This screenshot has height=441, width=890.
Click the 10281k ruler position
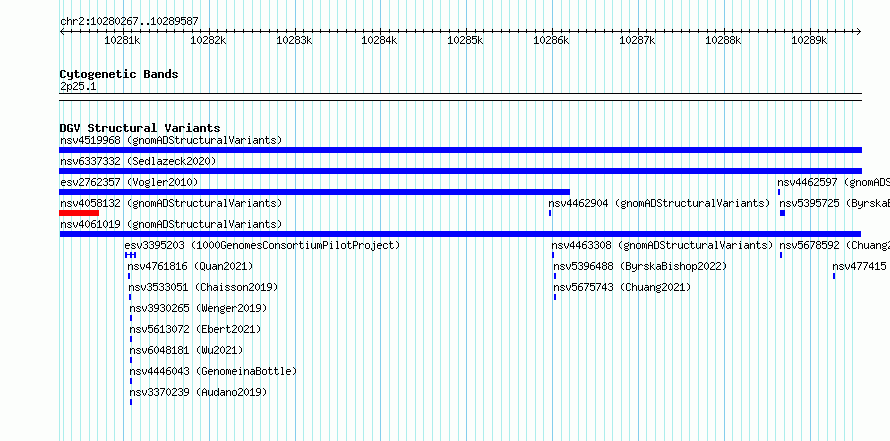(123, 40)
